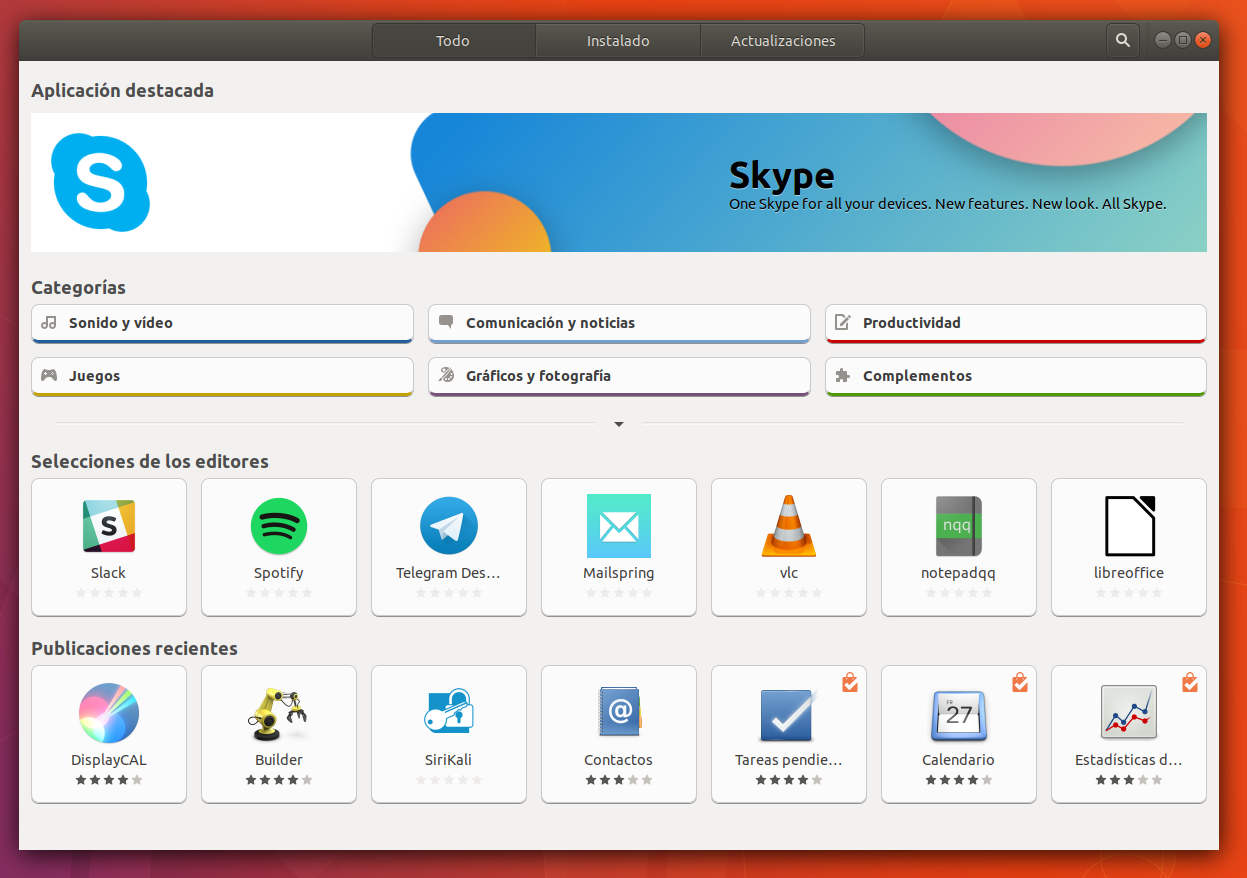Click the Calendario name label

[959, 760]
